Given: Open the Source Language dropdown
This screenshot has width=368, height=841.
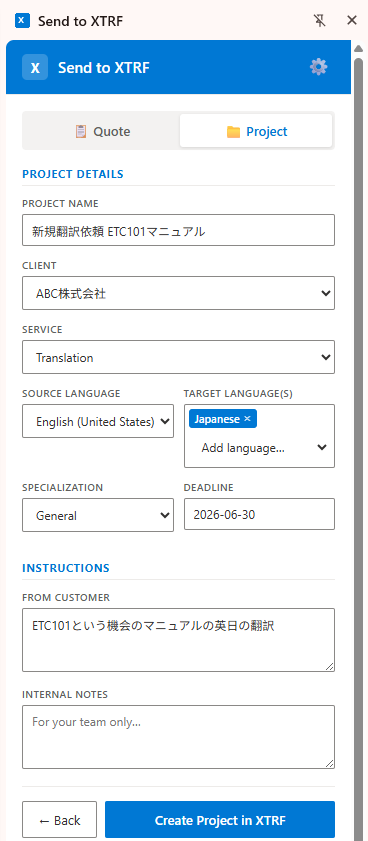Looking at the screenshot, I should (x=98, y=421).
